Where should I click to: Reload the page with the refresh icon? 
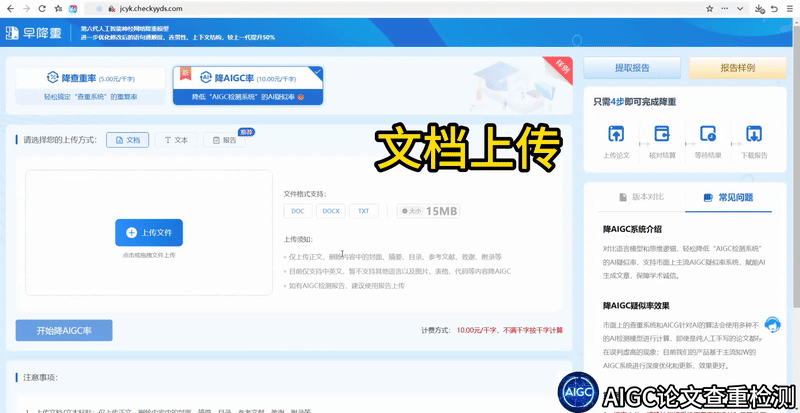(x=42, y=9)
